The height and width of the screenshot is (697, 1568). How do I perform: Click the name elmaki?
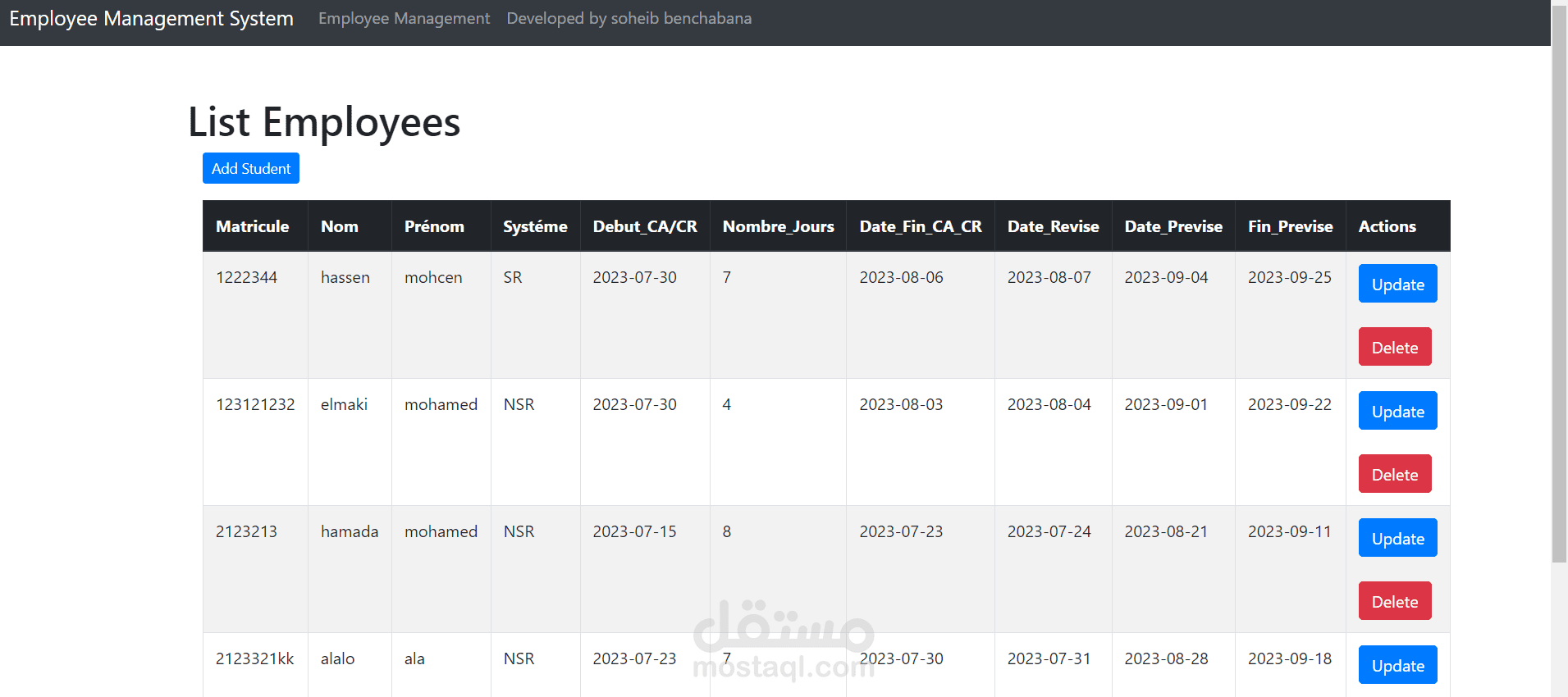tap(344, 404)
